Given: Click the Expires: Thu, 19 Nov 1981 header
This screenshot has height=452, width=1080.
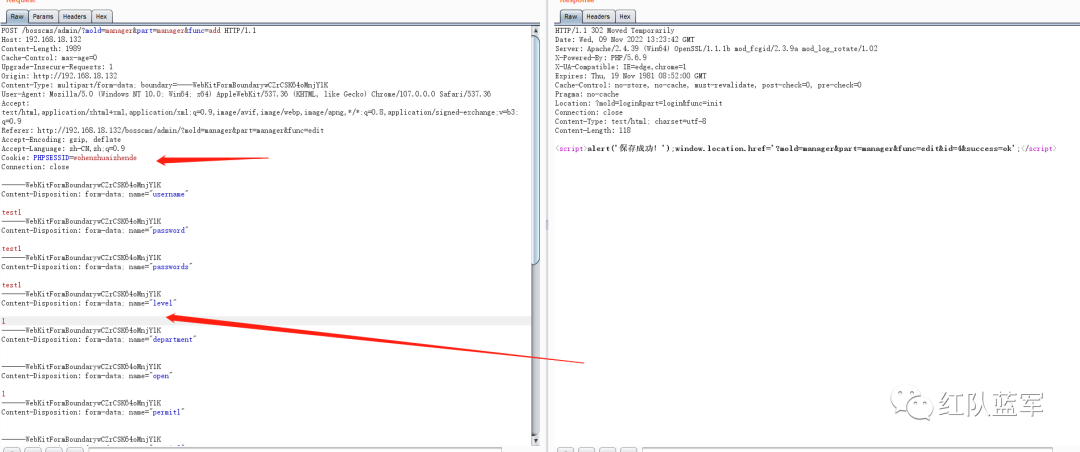Looking at the screenshot, I should click(631, 76).
